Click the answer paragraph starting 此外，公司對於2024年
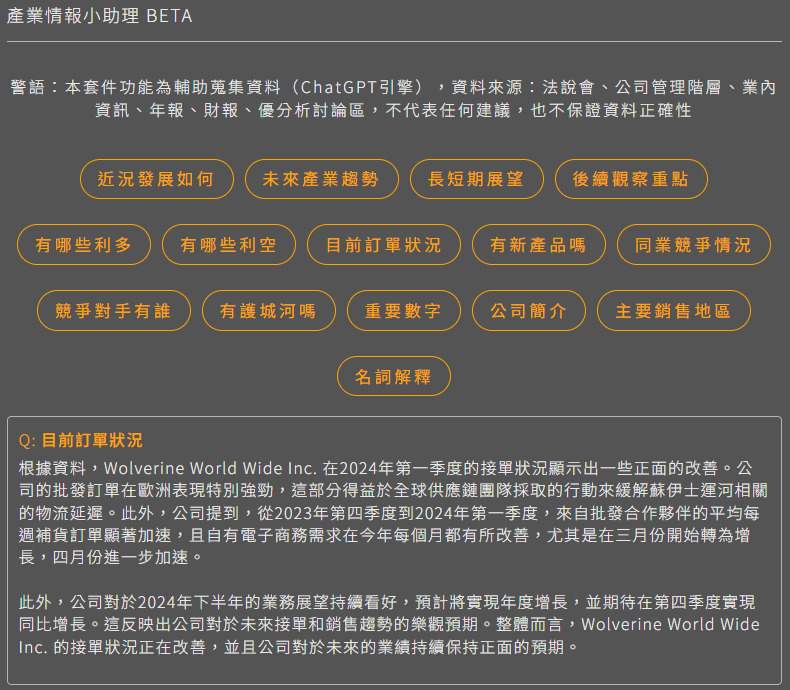 click(389, 625)
